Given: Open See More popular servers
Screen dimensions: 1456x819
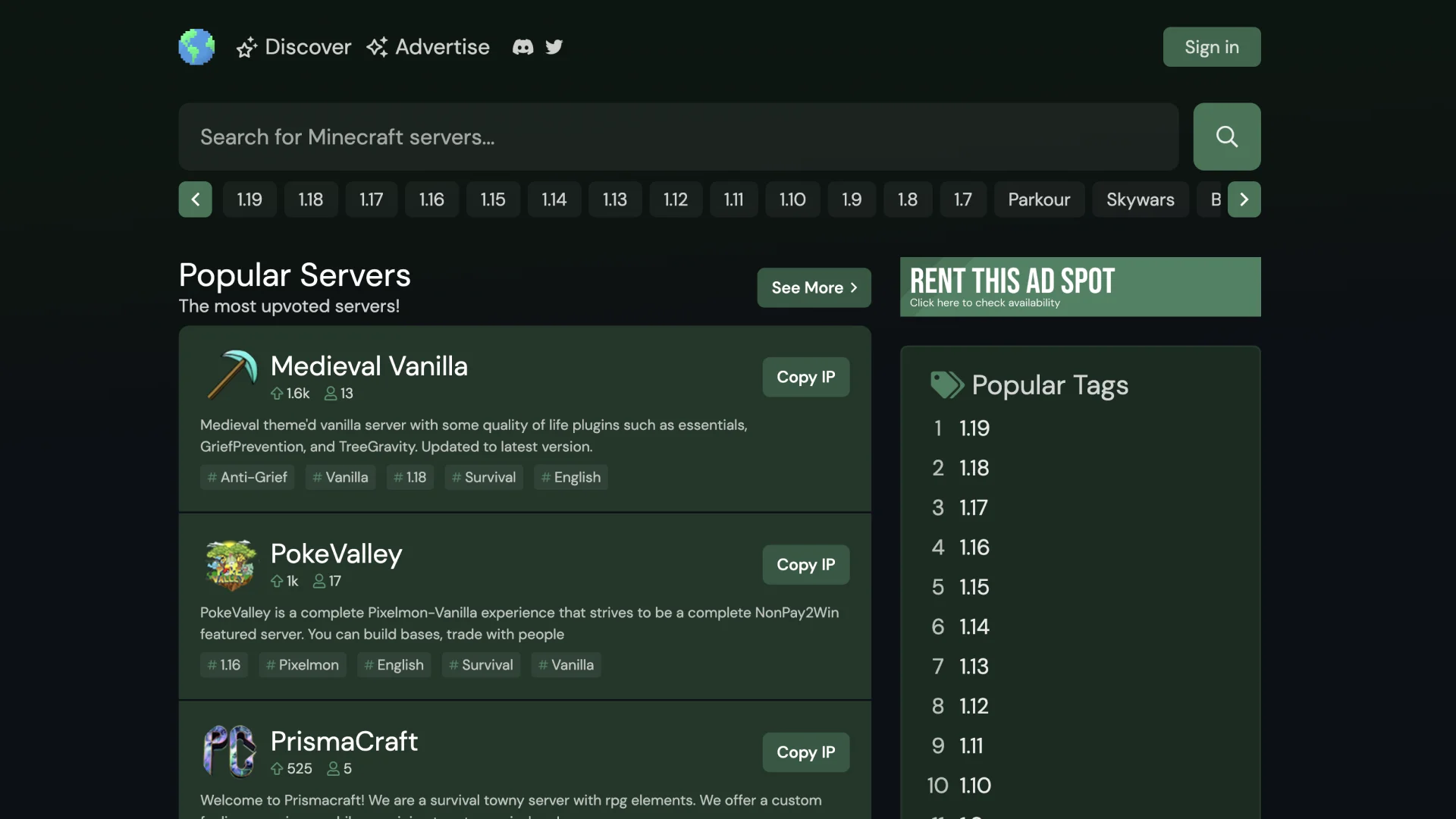Looking at the screenshot, I should pos(814,287).
